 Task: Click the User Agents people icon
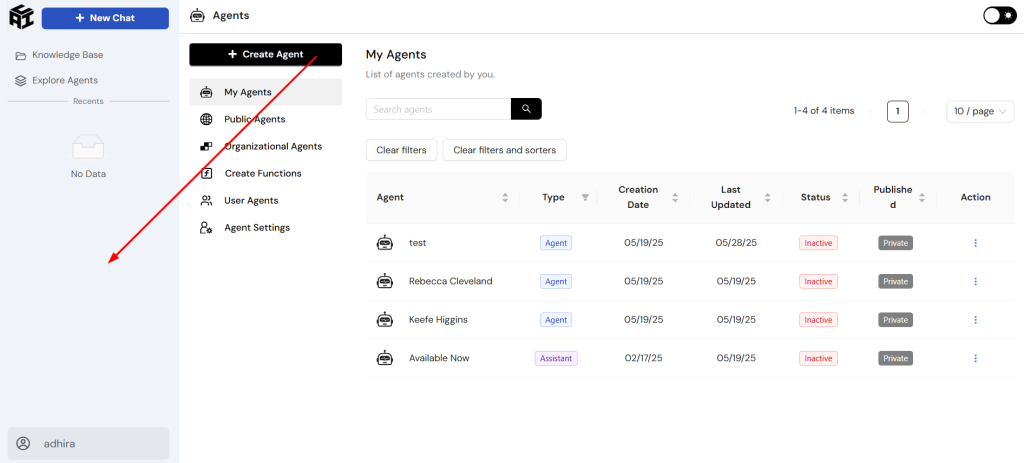pyautogui.click(x=206, y=200)
